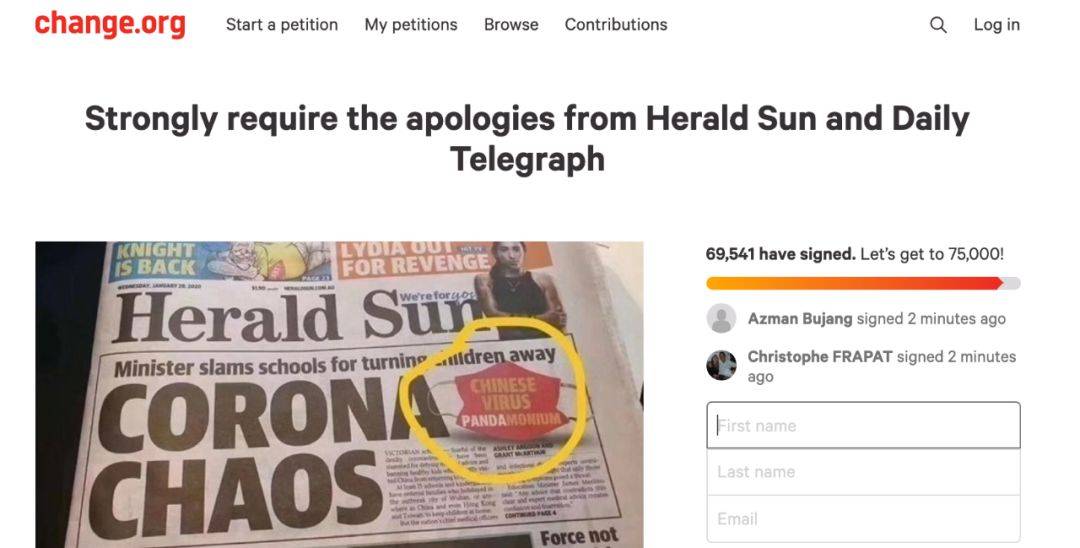Focus the First name field
Screen dimensions: 1080x548
click(x=864, y=425)
